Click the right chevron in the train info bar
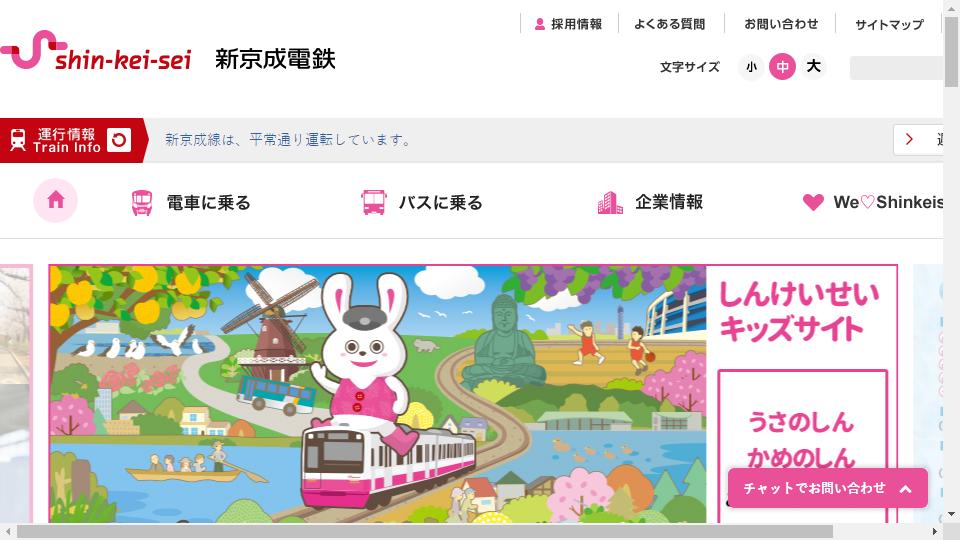The width and height of the screenshot is (960, 540). click(909, 140)
